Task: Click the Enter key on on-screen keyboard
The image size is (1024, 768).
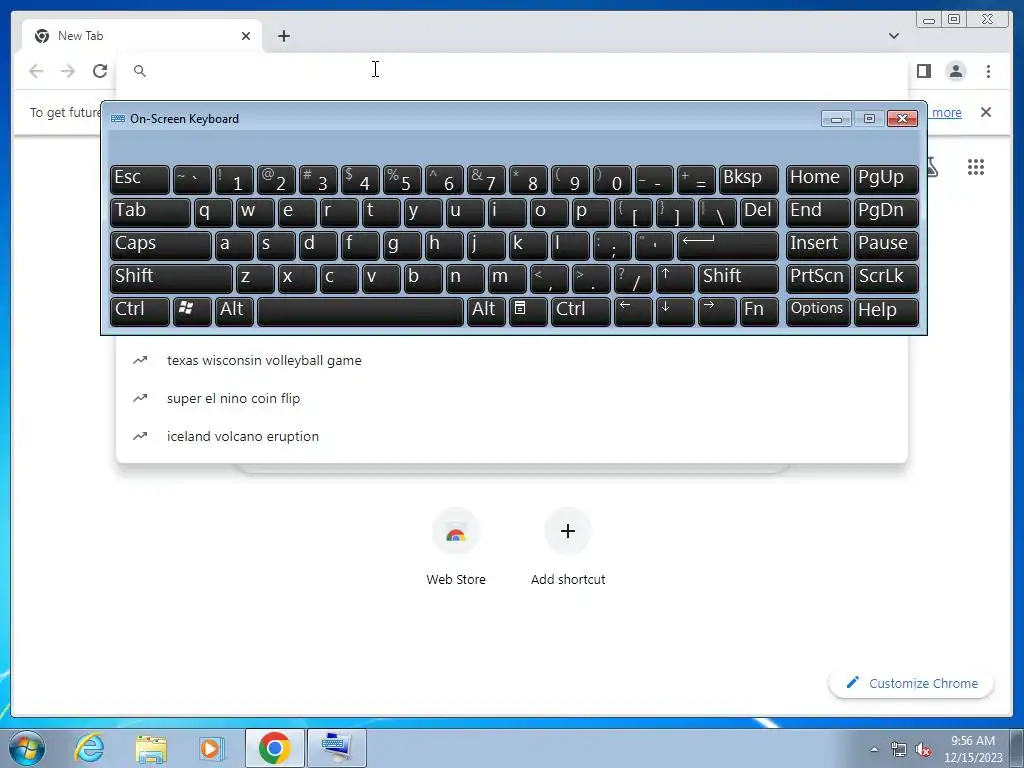Action: (728, 245)
